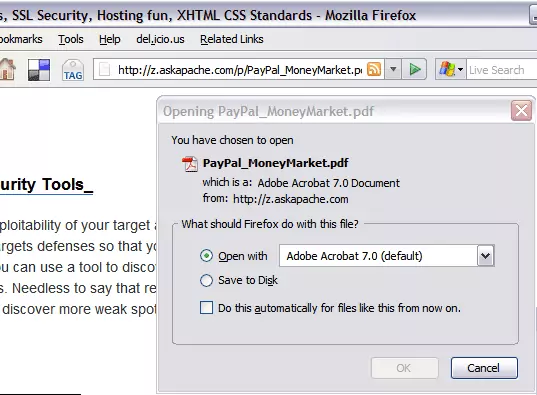Open the search engine selector arrow
This screenshot has height=395, width=537.
point(461,70)
